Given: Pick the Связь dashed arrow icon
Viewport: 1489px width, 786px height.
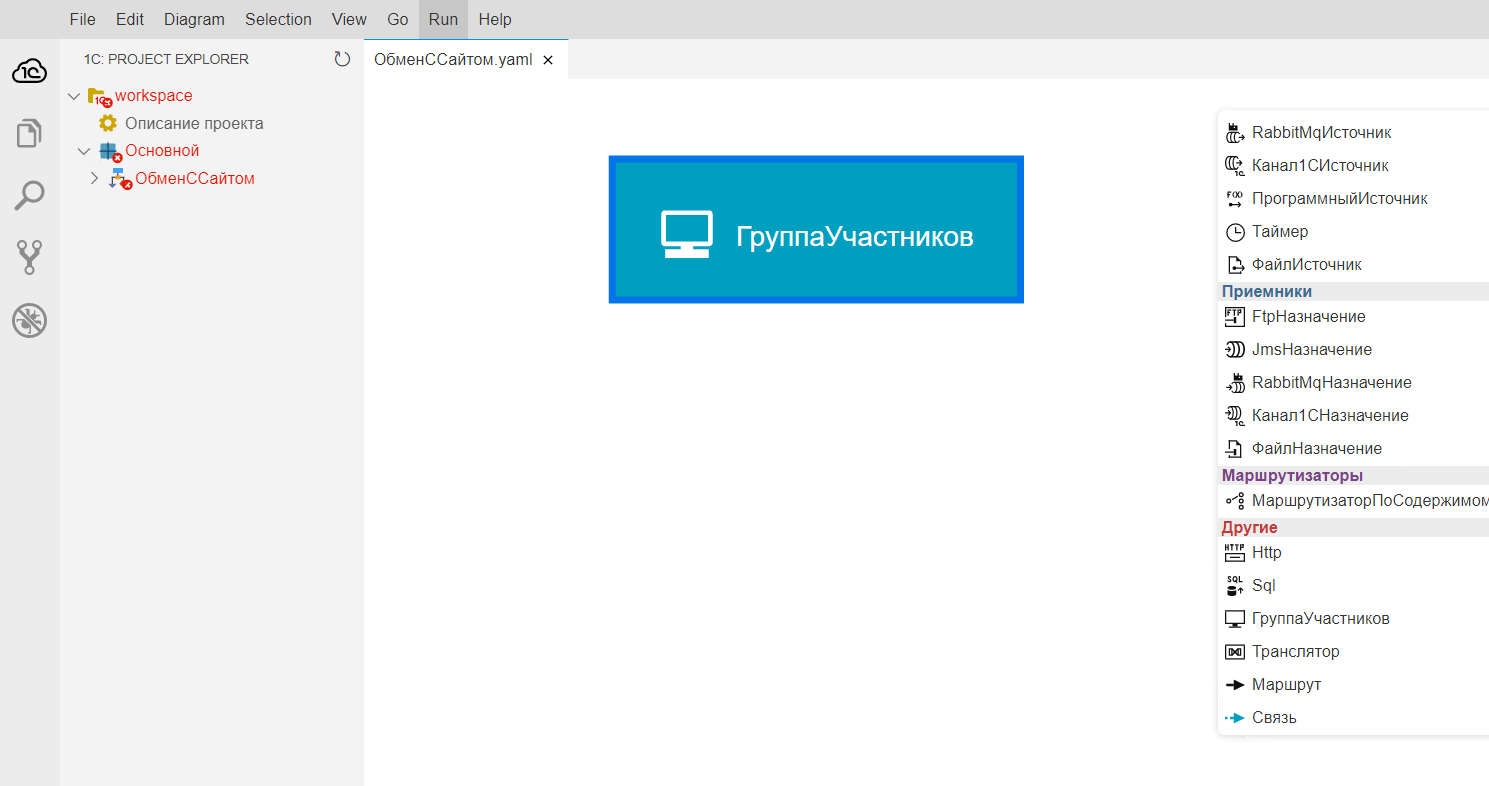Looking at the screenshot, I should click(x=1235, y=717).
